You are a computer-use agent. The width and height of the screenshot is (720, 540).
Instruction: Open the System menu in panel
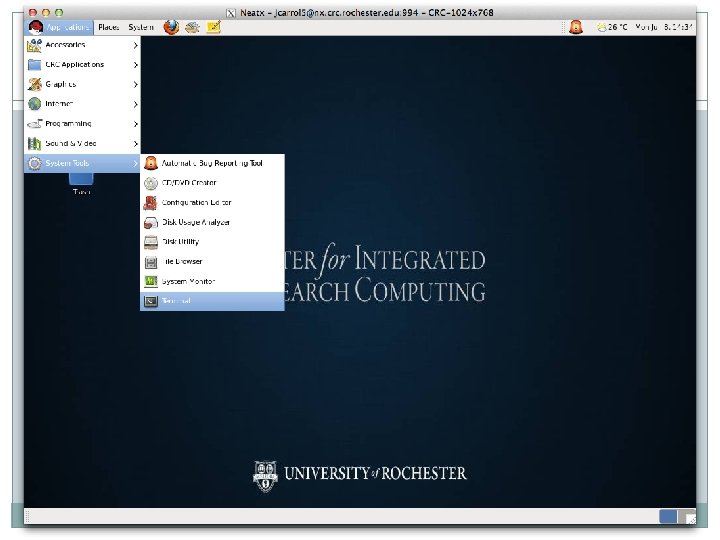[141, 27]
